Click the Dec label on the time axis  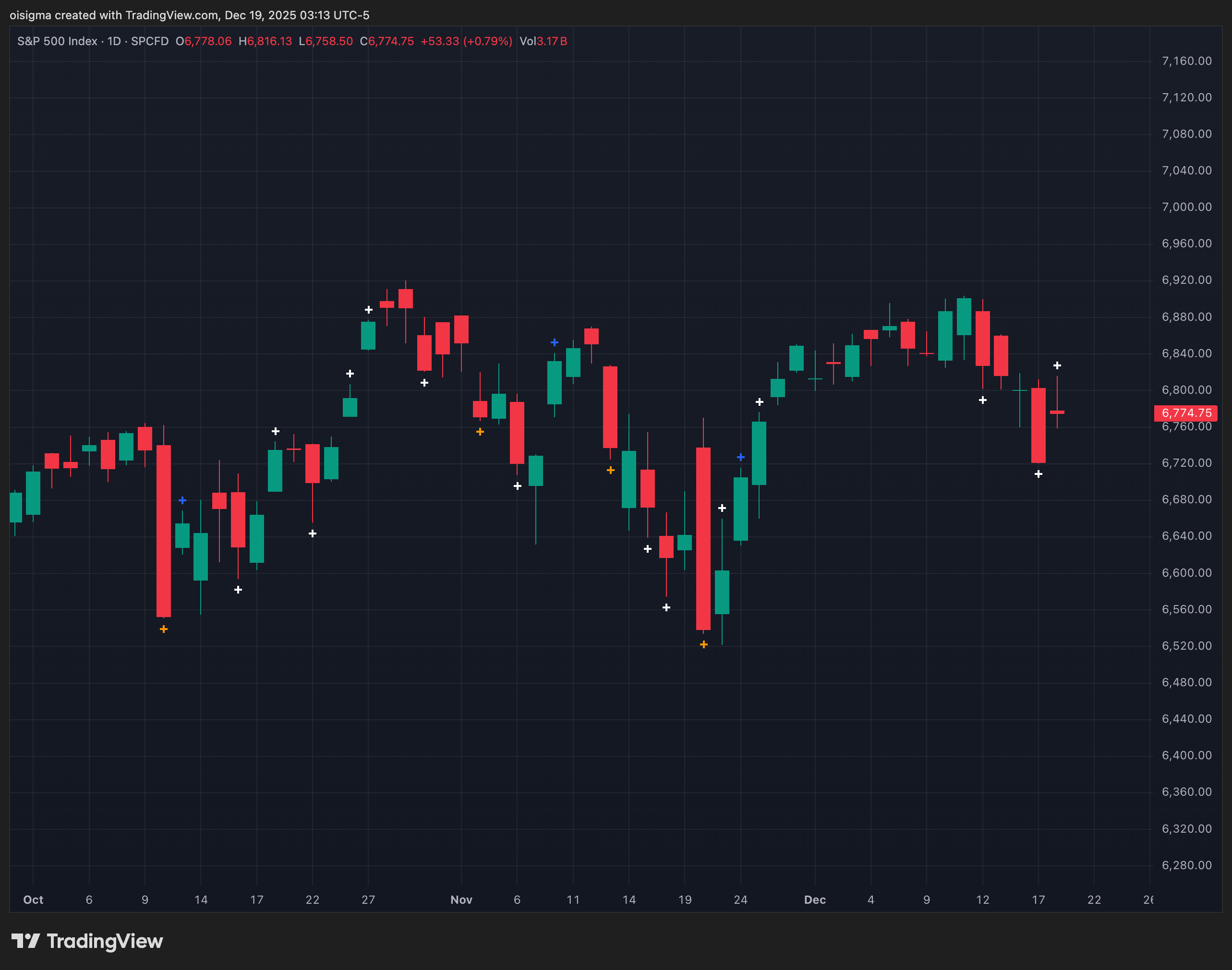815,899
